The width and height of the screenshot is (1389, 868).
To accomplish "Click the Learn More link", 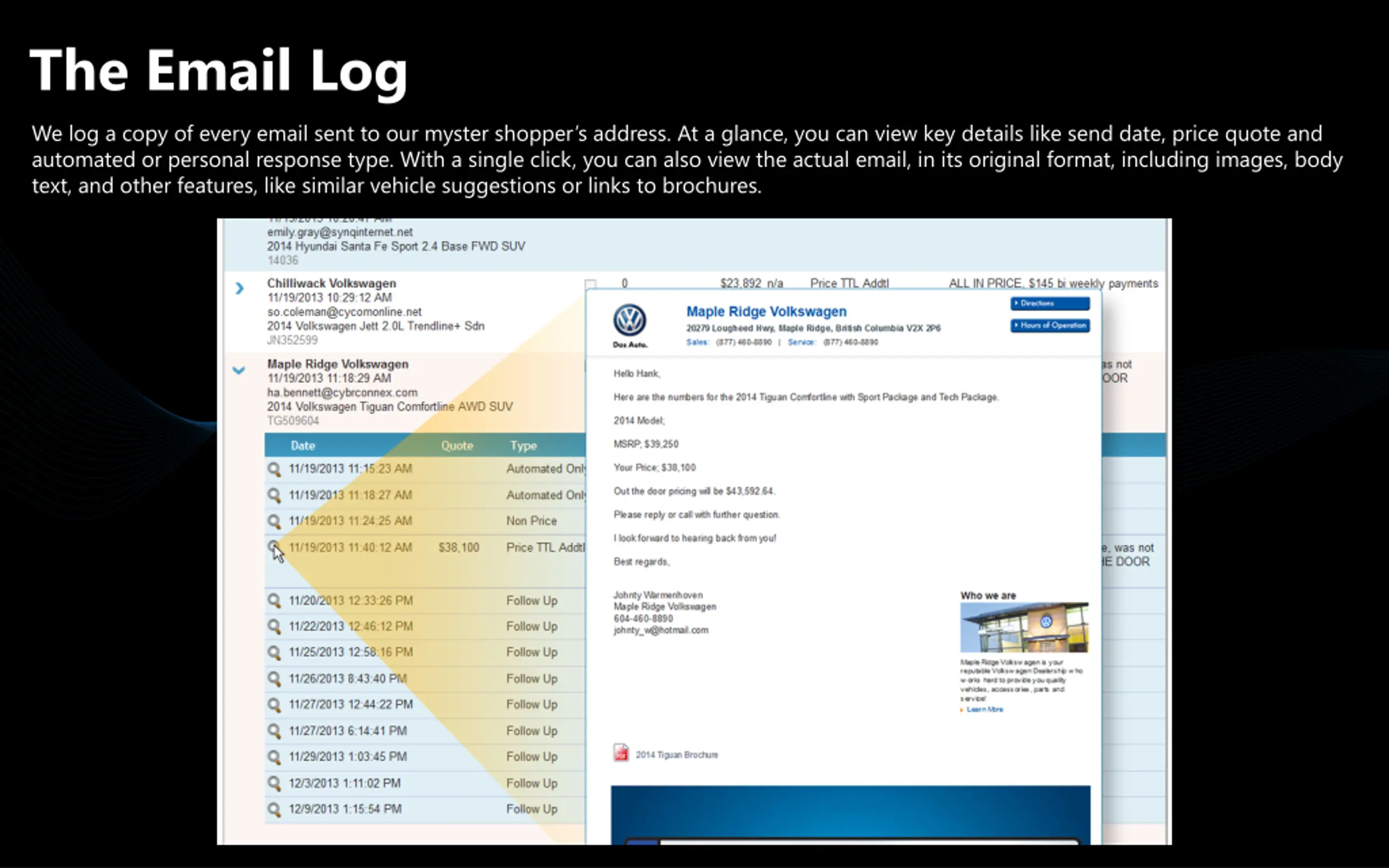I will (x=984, y=710).
